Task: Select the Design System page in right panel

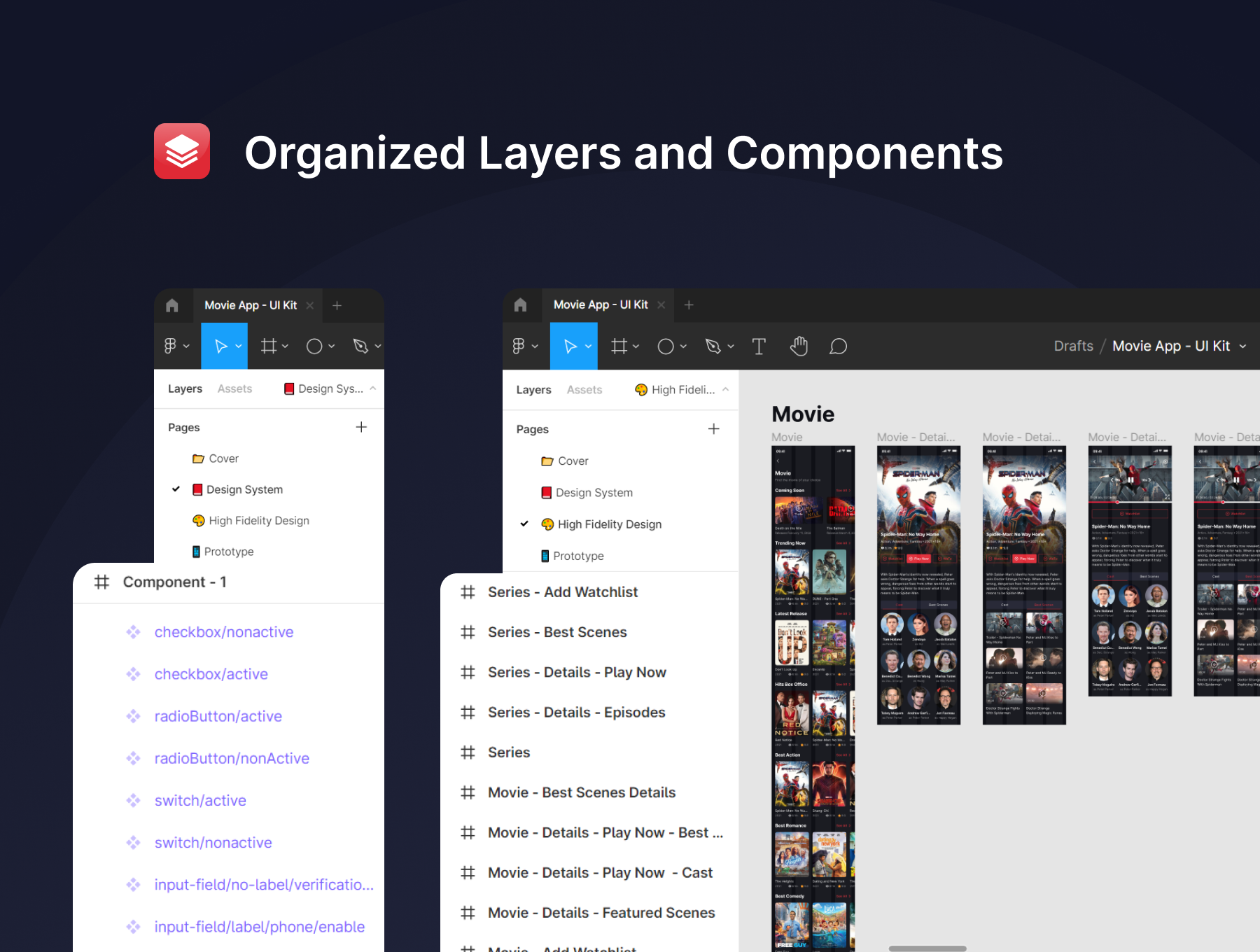Action: coord(594,493)
